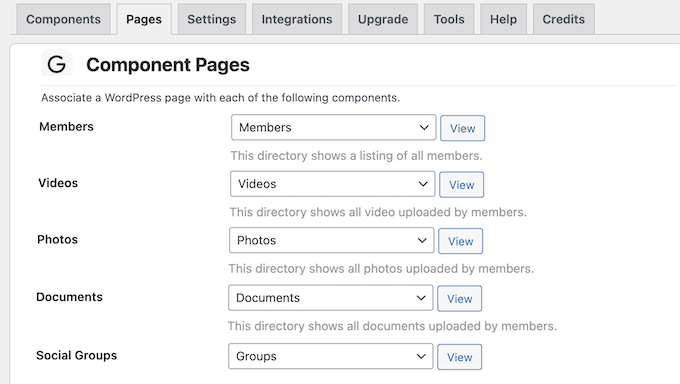Open the Social Groups page dropdown
This screenshot has width=680, height=384.
pos(331,356)
